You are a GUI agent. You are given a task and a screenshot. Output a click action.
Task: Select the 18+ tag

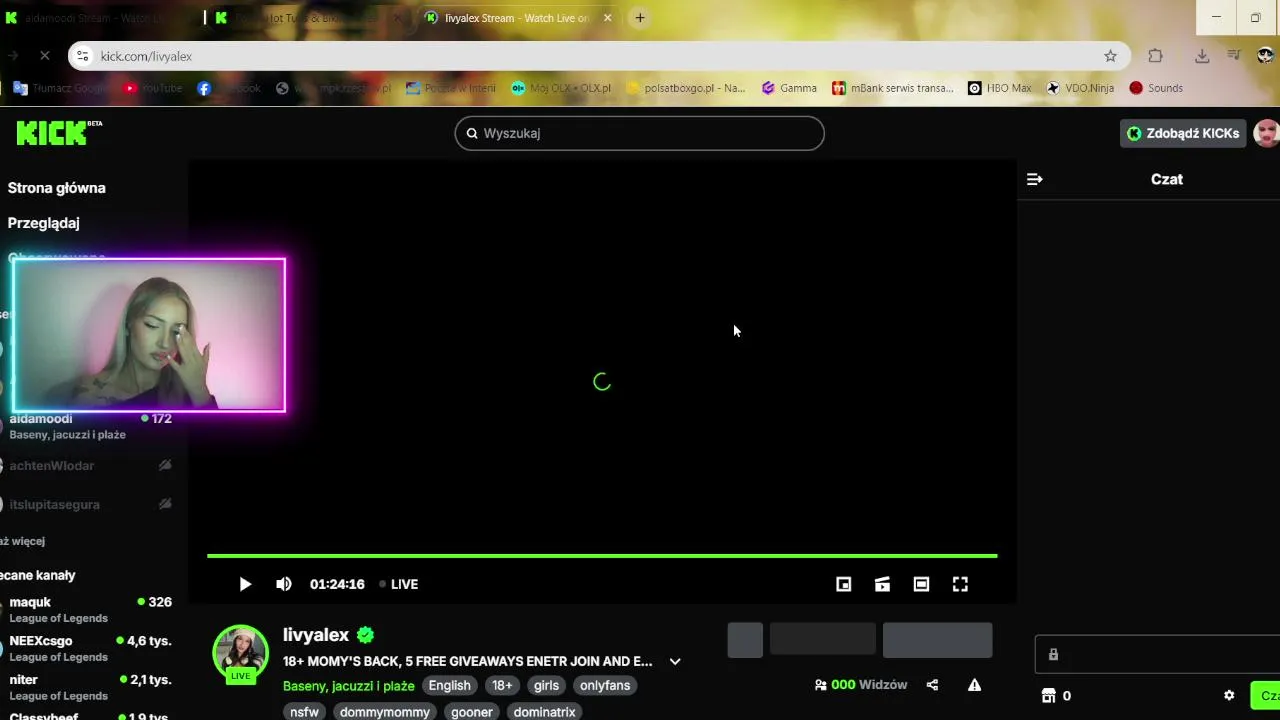pyautogui.click(x=502, y=686)
